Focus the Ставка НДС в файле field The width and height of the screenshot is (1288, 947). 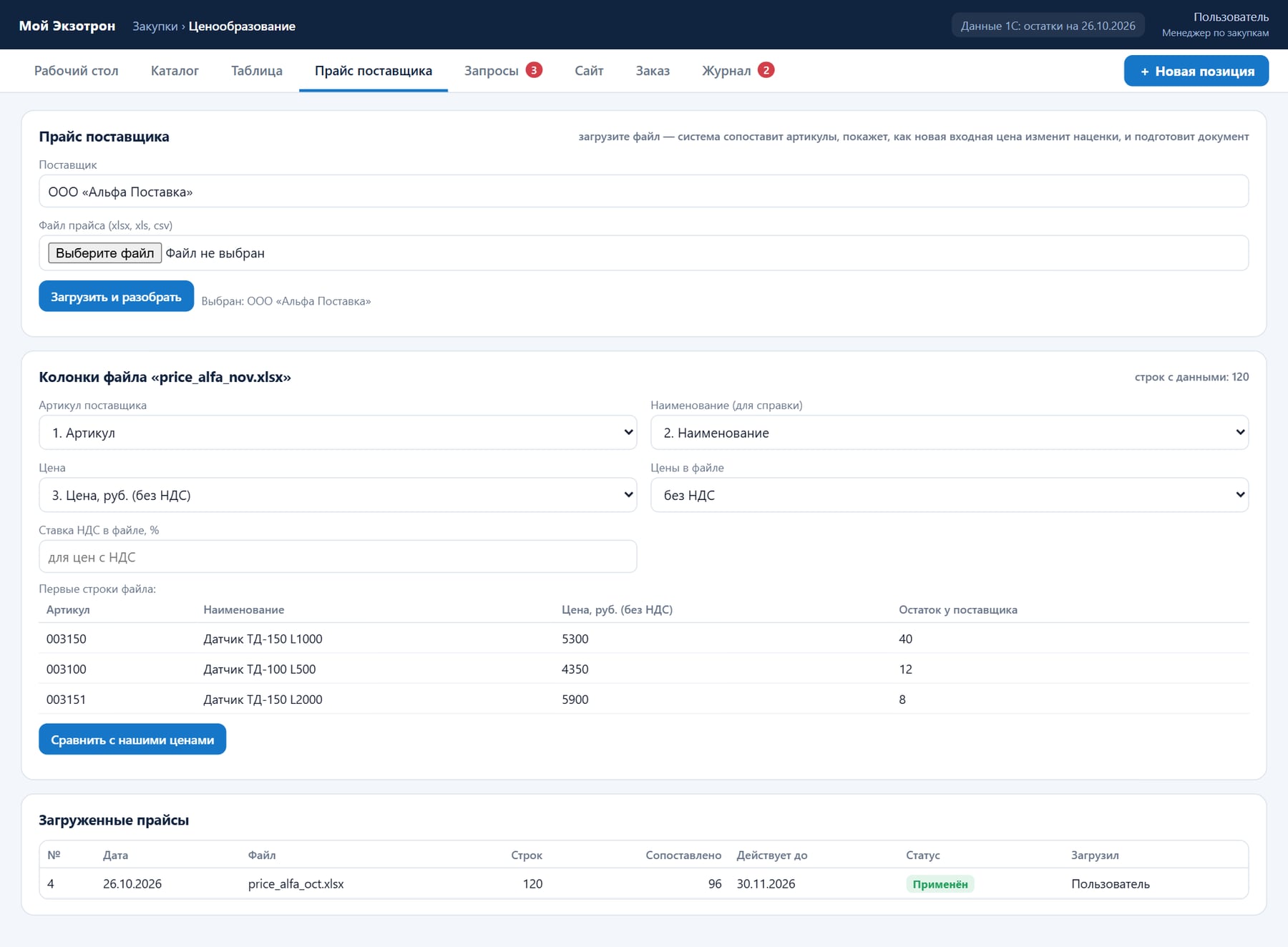pyautogui.click(x=338, y=556)
